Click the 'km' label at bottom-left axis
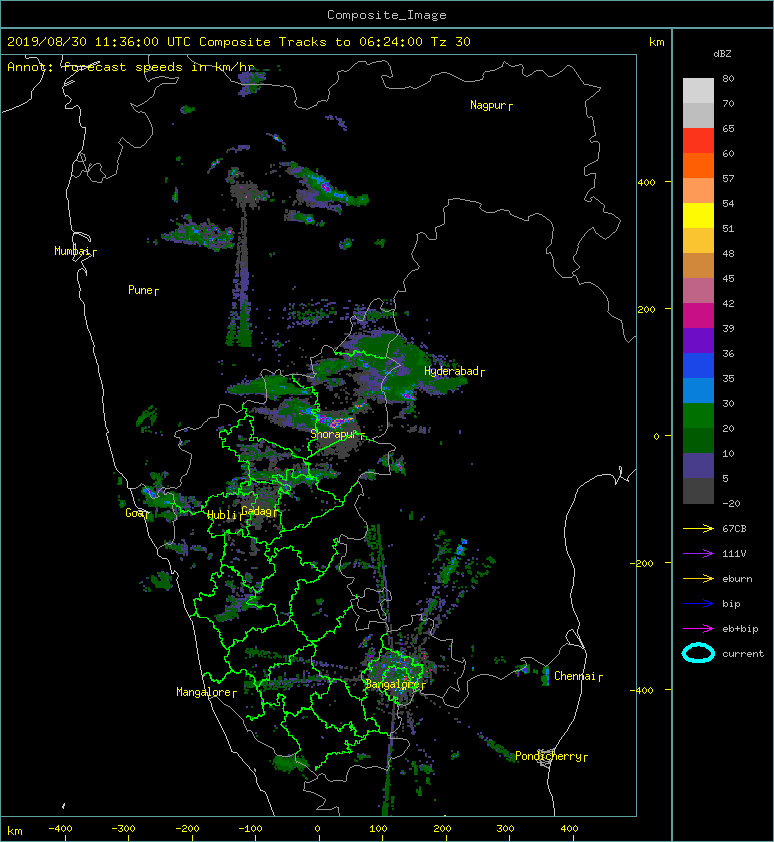The image size is (774, 842). pyautogui.click(x=15, y=831)
